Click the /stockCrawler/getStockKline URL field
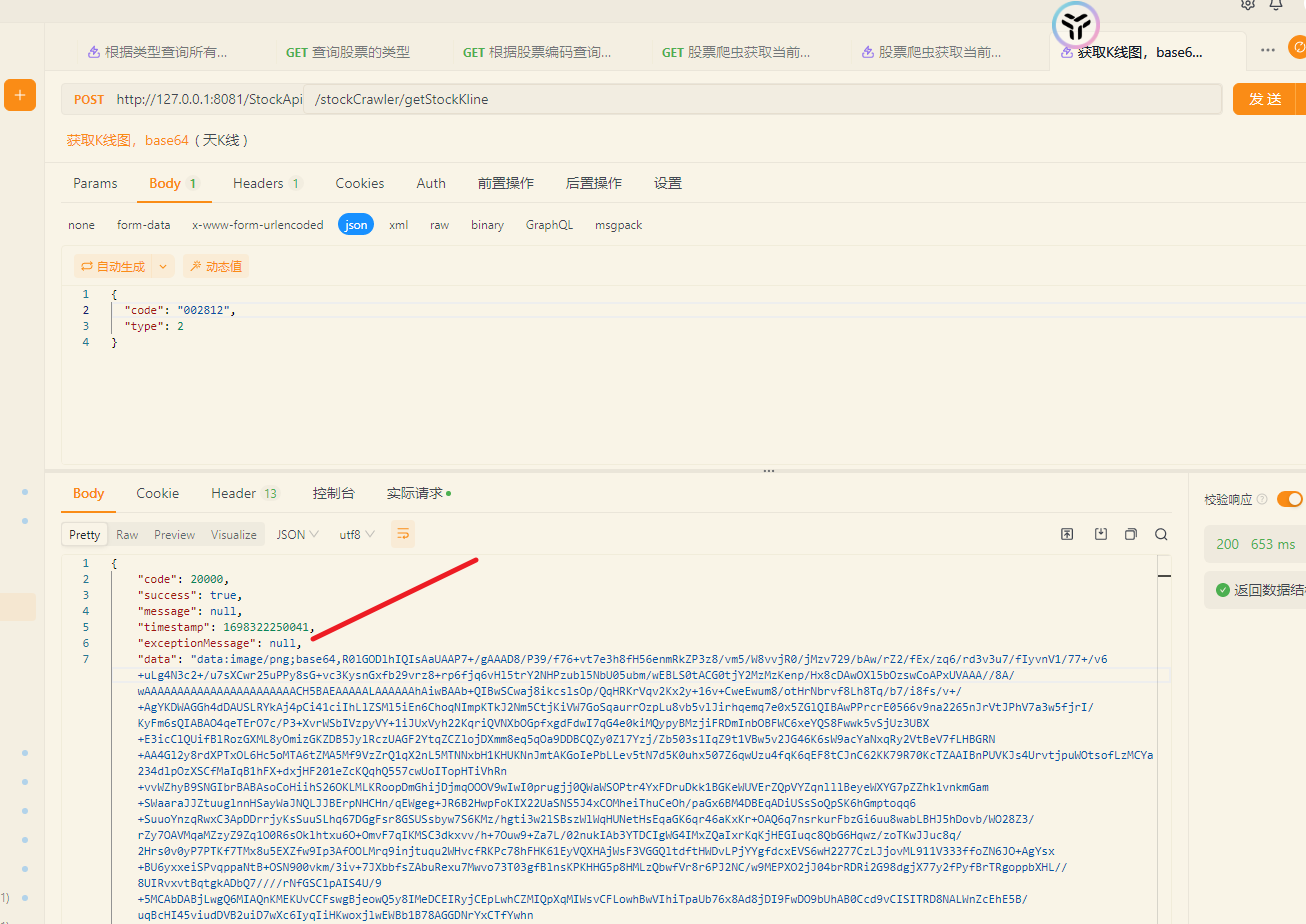The height and width of the screenshot is (924, 1306). [762, 99]
